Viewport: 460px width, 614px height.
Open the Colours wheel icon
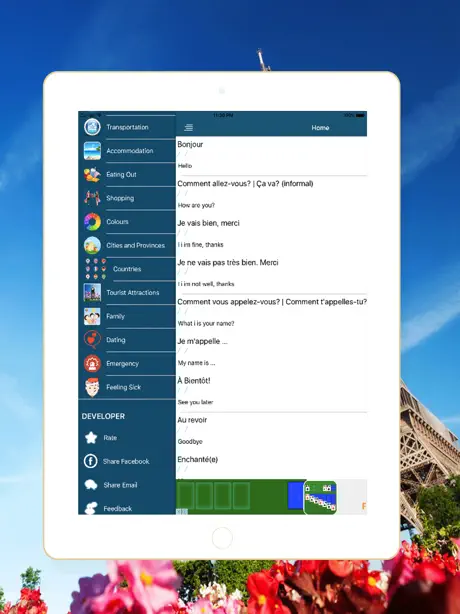coord(92,222)
